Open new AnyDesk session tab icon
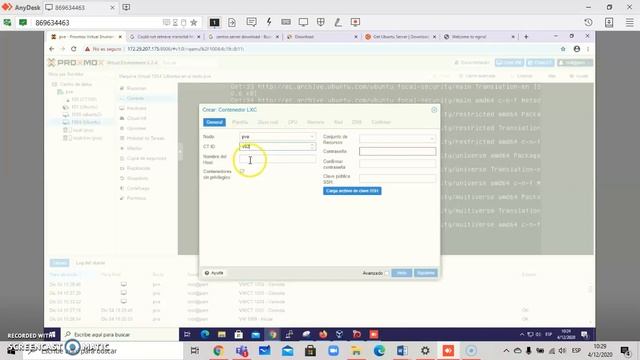 click(x=126, y=7)
